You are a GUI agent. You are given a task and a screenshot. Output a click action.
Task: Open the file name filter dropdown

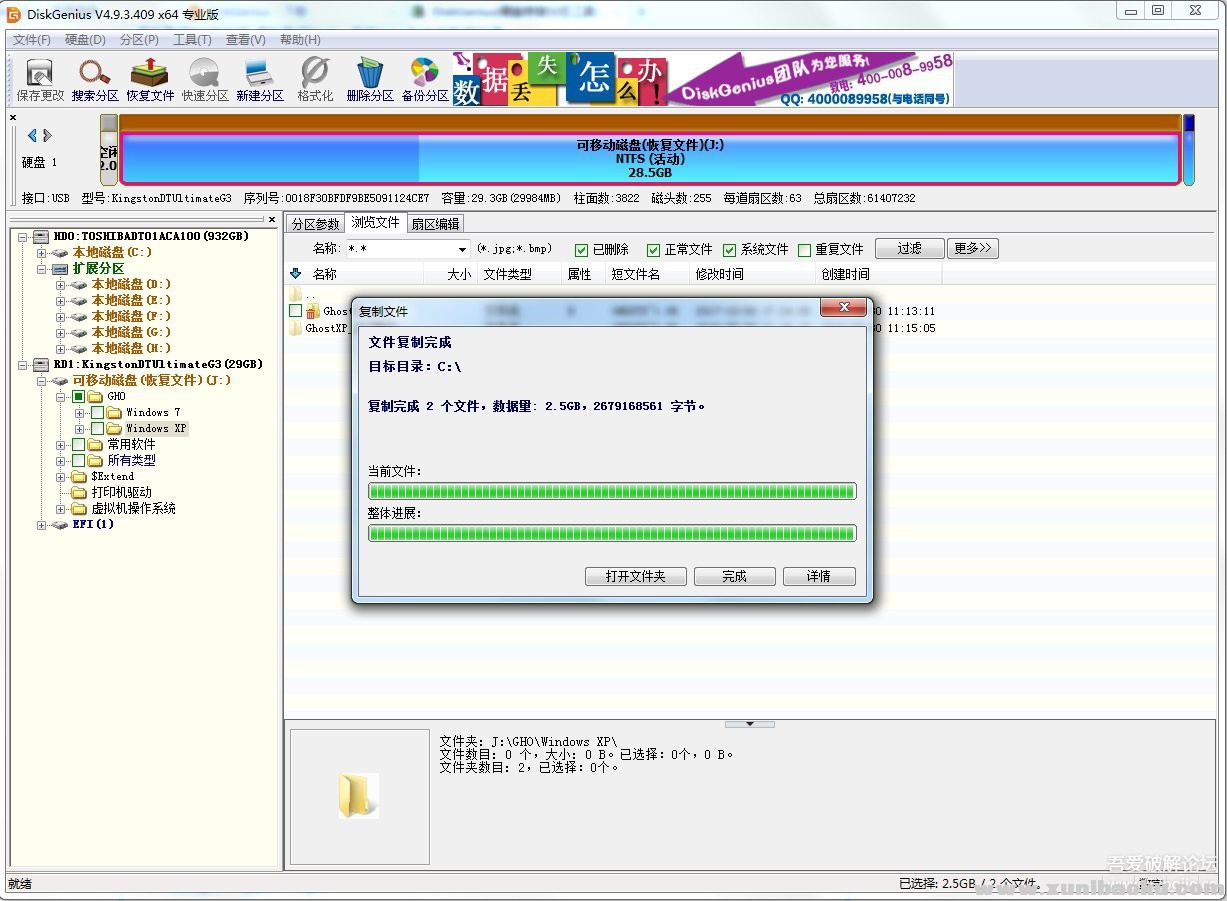(x=460, y=249)
